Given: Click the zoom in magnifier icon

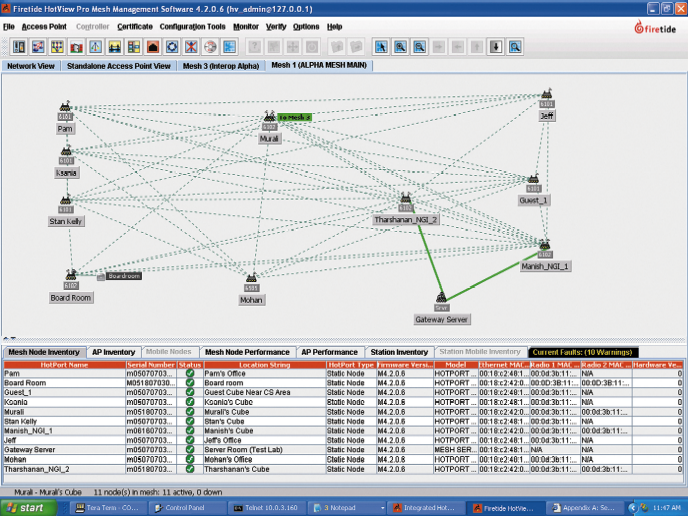Looking at the screenshot, I should (400, 47).
